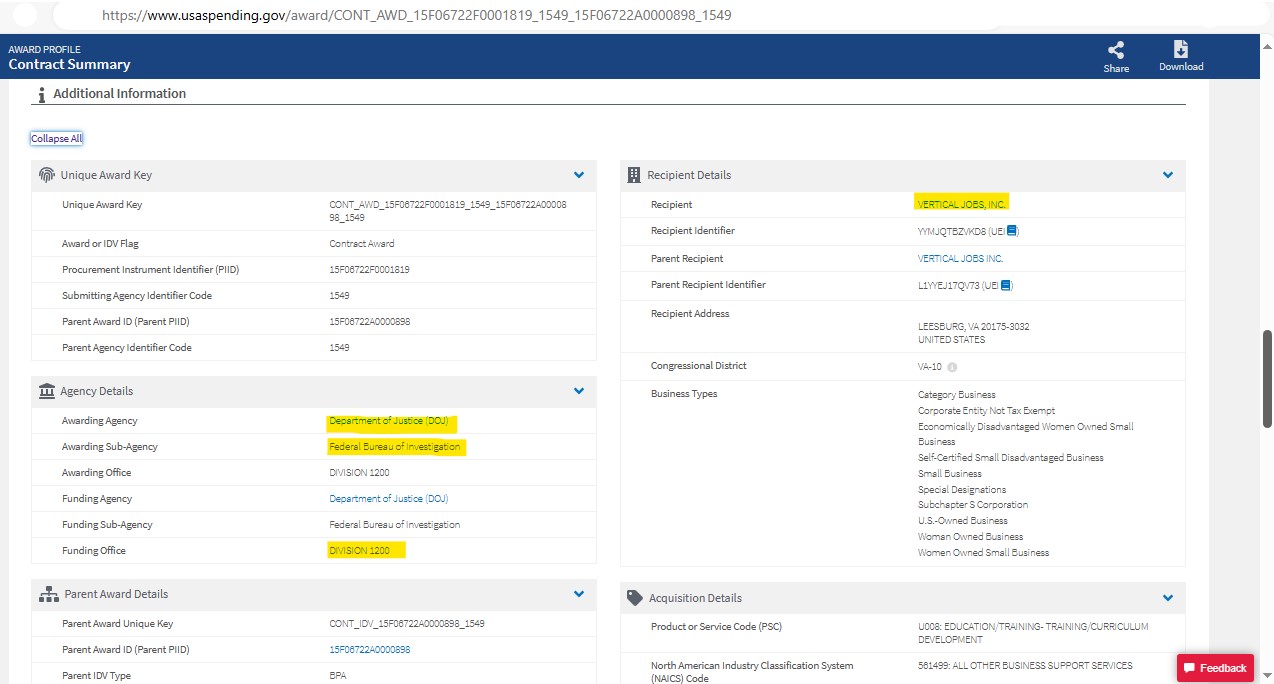The height and width of the screenshot is (684, 1274).
Task: Click the Contract Summary heading
Action: (x=69, y=65)
